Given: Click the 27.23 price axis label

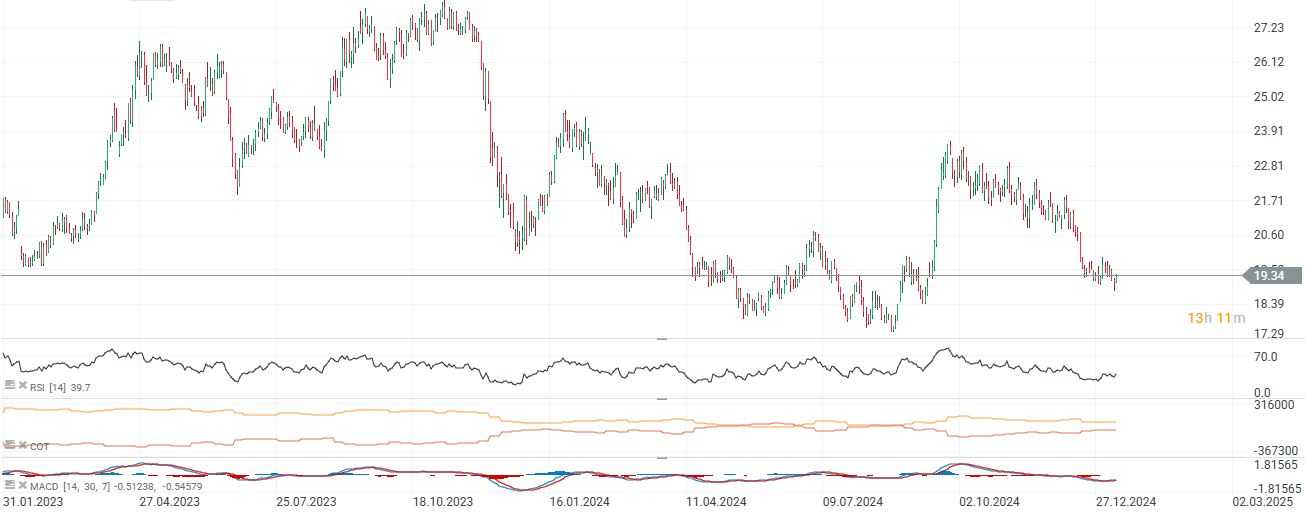Looking at the screenshot, I should pos(1268,27).
